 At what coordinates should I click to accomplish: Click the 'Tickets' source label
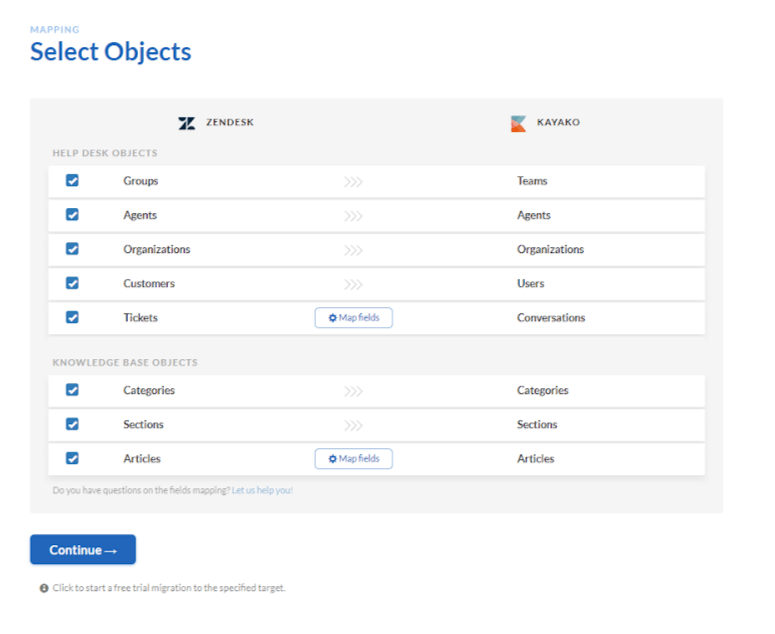140,318
